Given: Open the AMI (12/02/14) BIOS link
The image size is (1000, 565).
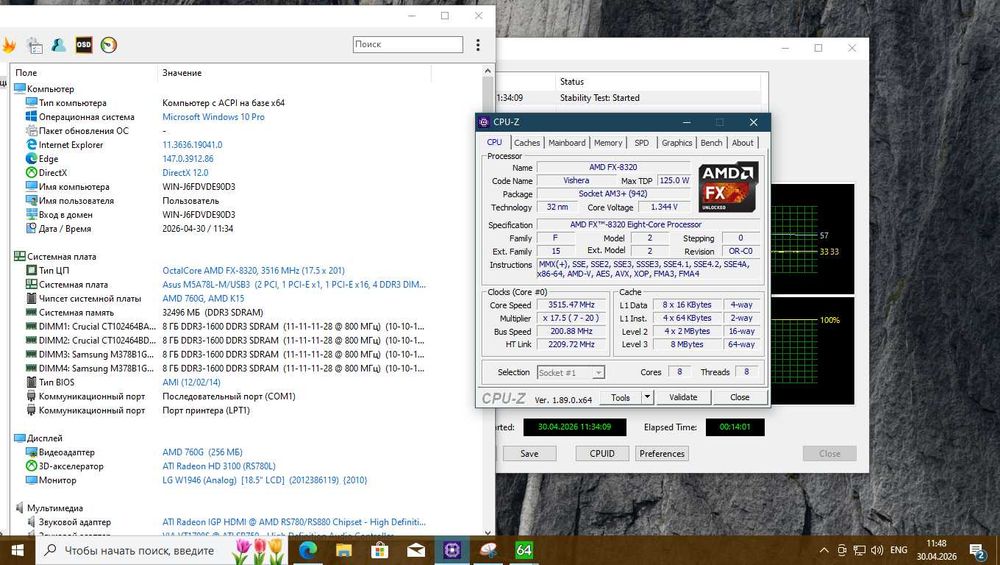Looking at the screenshot, I should point(191,382).
